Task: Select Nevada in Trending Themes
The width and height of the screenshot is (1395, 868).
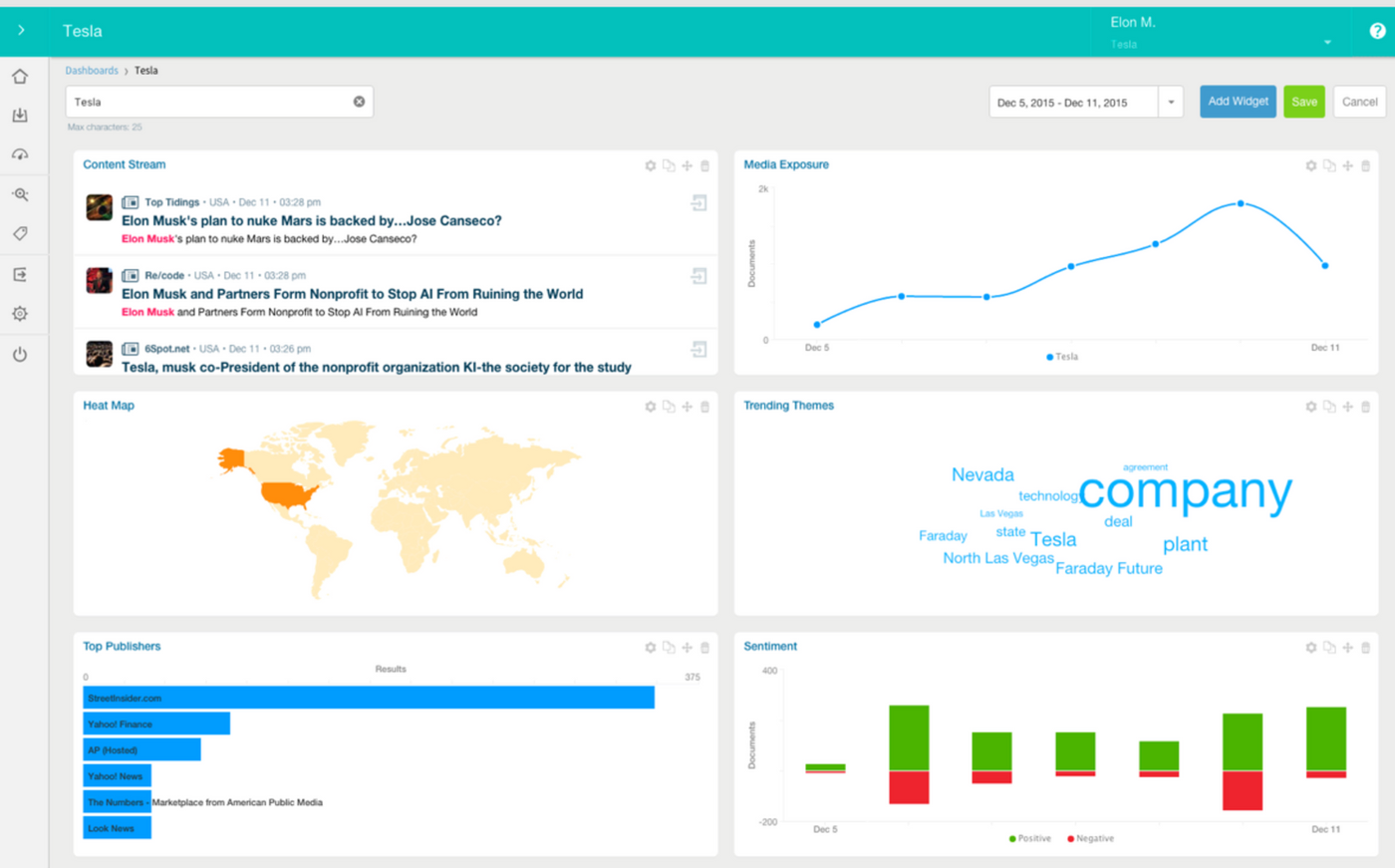Action: click(x=982, y=475)
